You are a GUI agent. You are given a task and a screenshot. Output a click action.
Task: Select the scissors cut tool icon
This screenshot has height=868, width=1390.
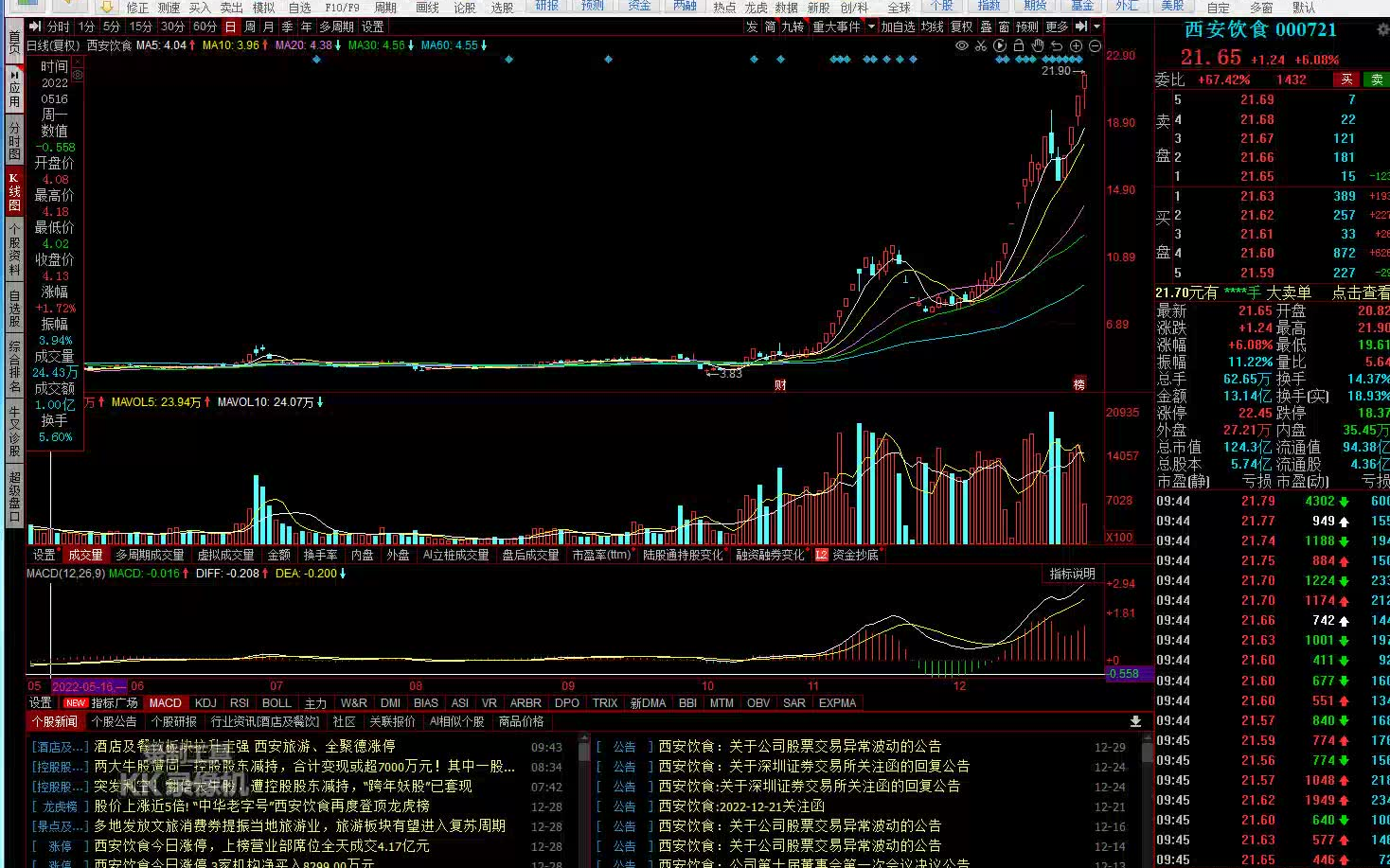coord(981,45)
